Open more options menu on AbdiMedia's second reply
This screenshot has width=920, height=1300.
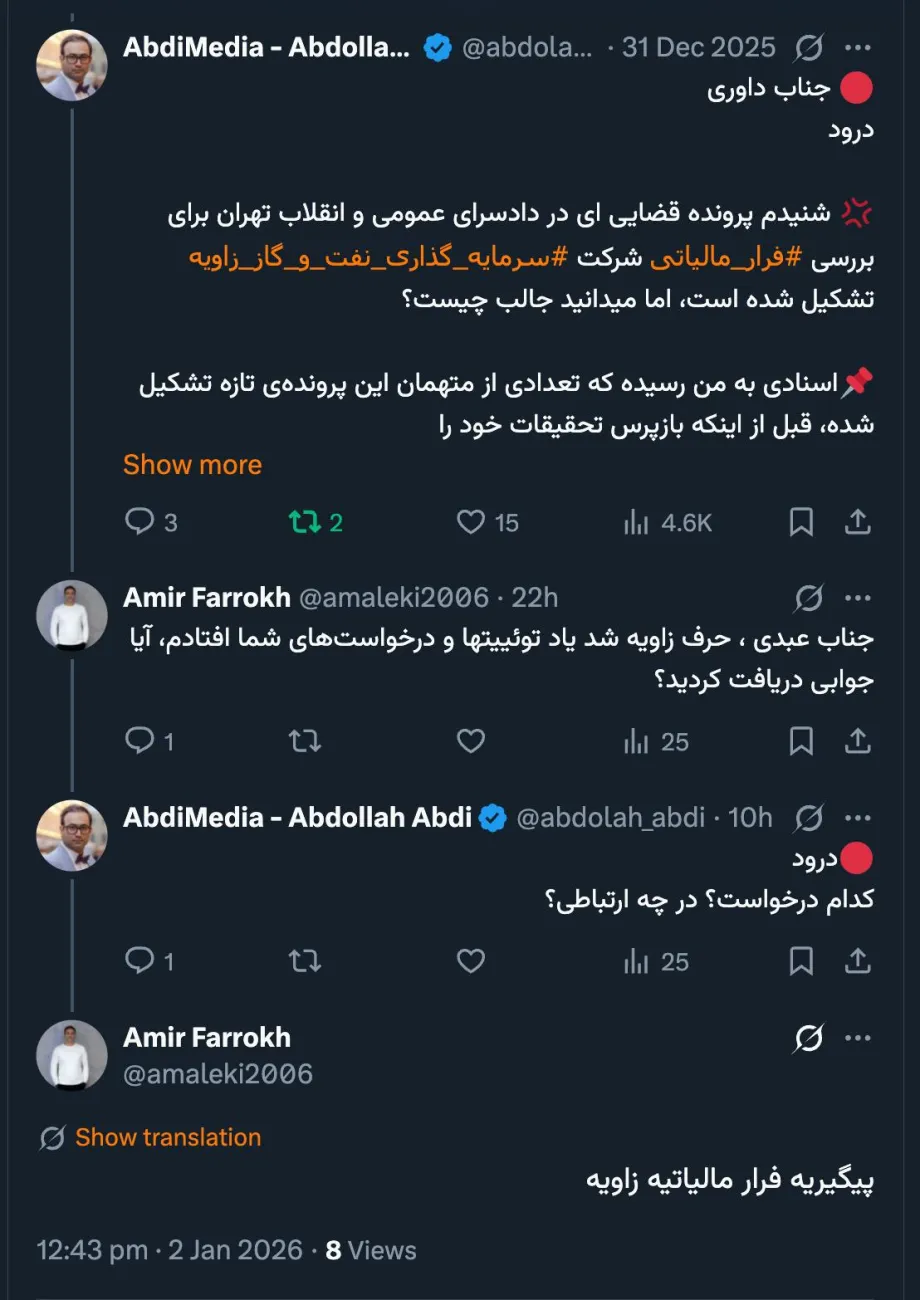[858, 817]
